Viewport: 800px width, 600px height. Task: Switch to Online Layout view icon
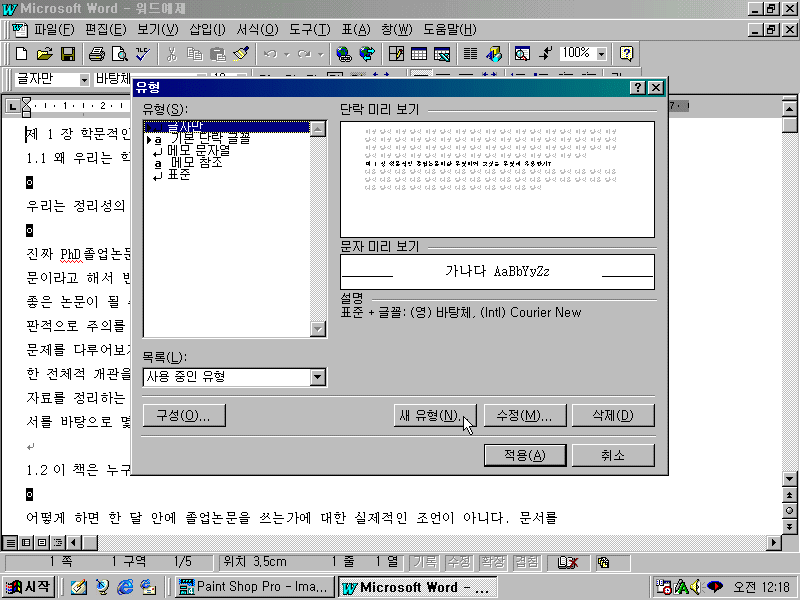click(26, 542)
